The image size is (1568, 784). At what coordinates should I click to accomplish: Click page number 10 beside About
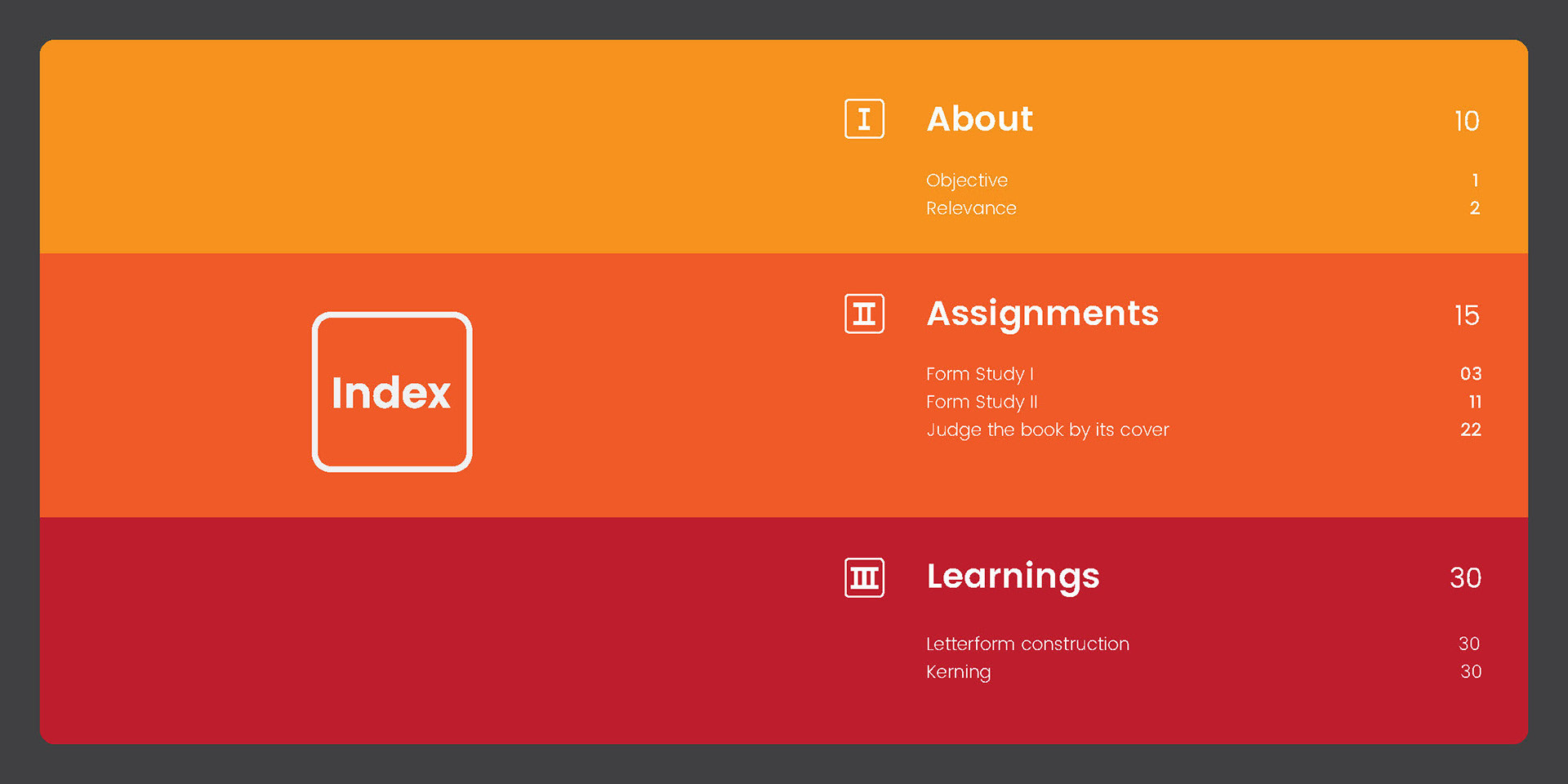coord(1467,121)
